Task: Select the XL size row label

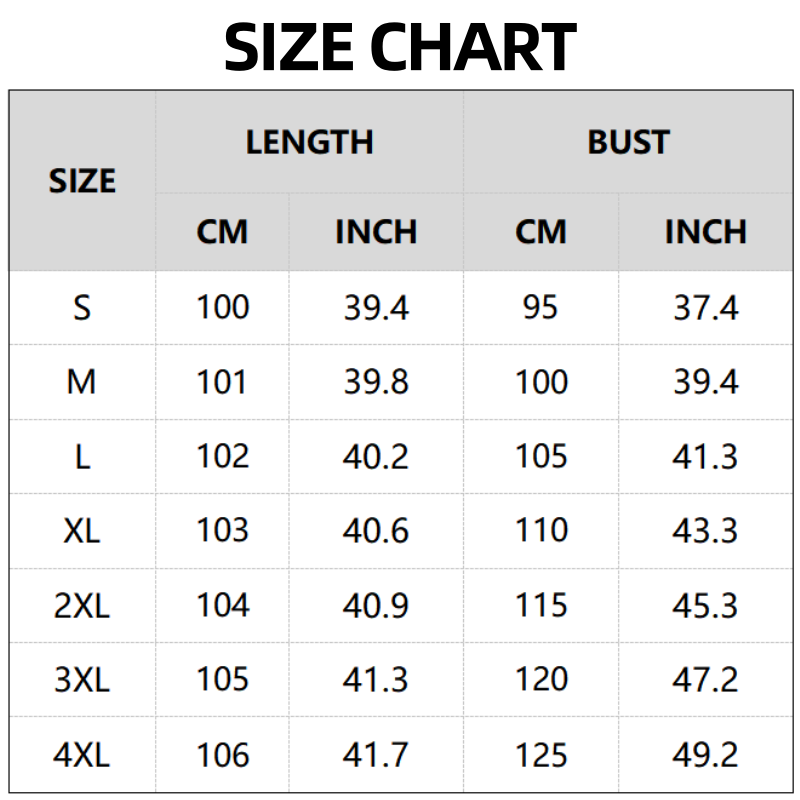Action: [82, 530]
